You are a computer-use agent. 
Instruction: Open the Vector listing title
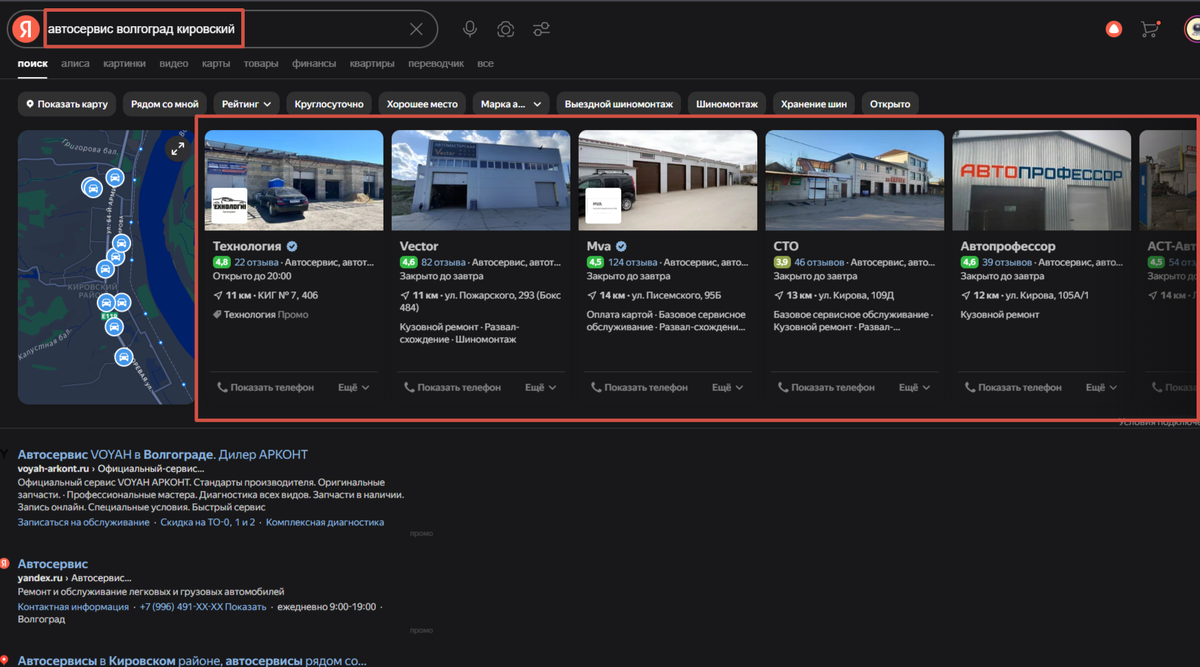419,246
